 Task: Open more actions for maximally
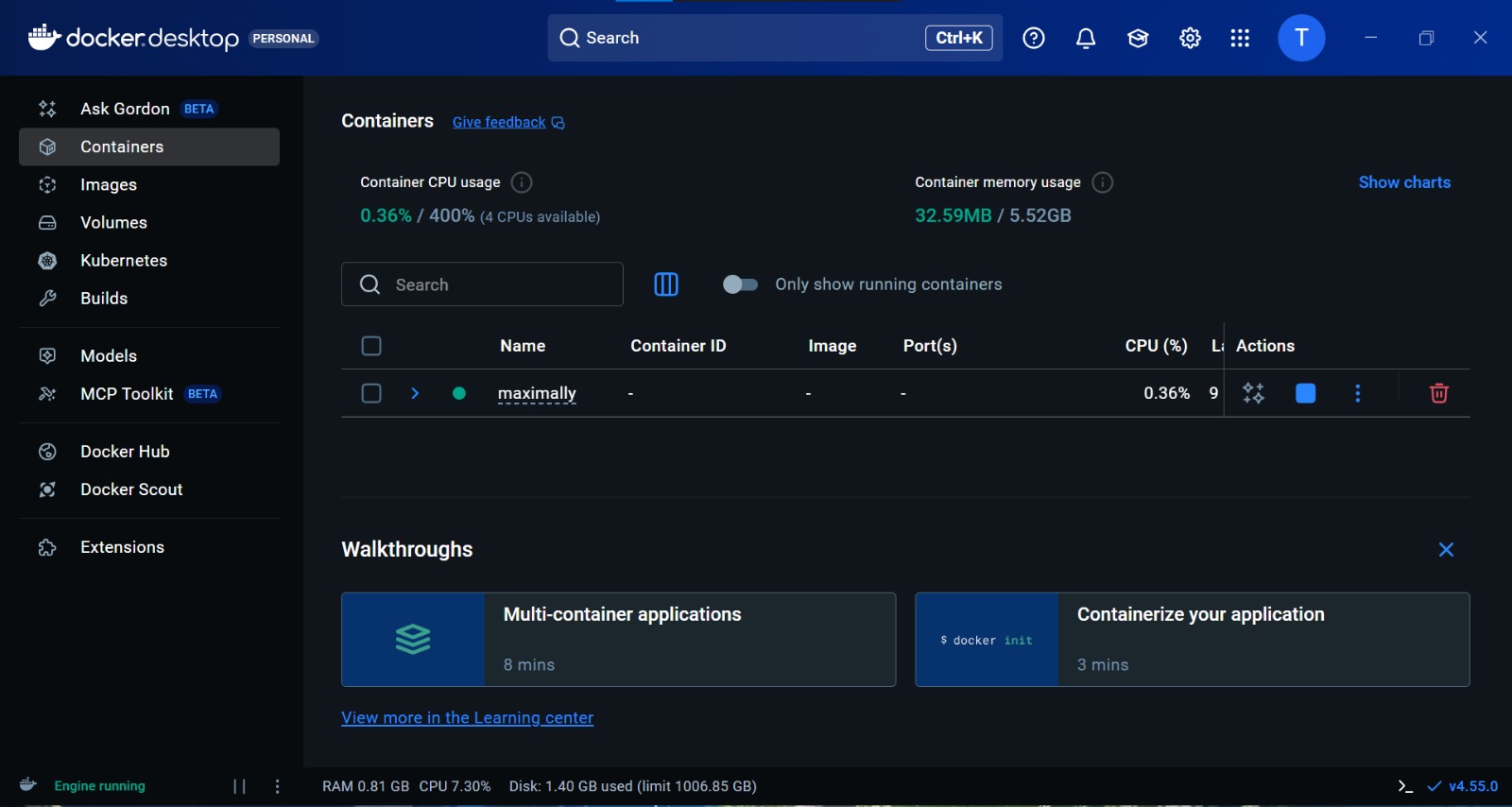point(1358,393)
